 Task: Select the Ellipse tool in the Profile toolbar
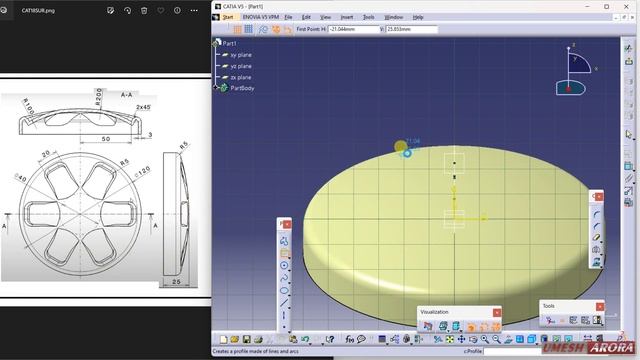coord(284,291)
